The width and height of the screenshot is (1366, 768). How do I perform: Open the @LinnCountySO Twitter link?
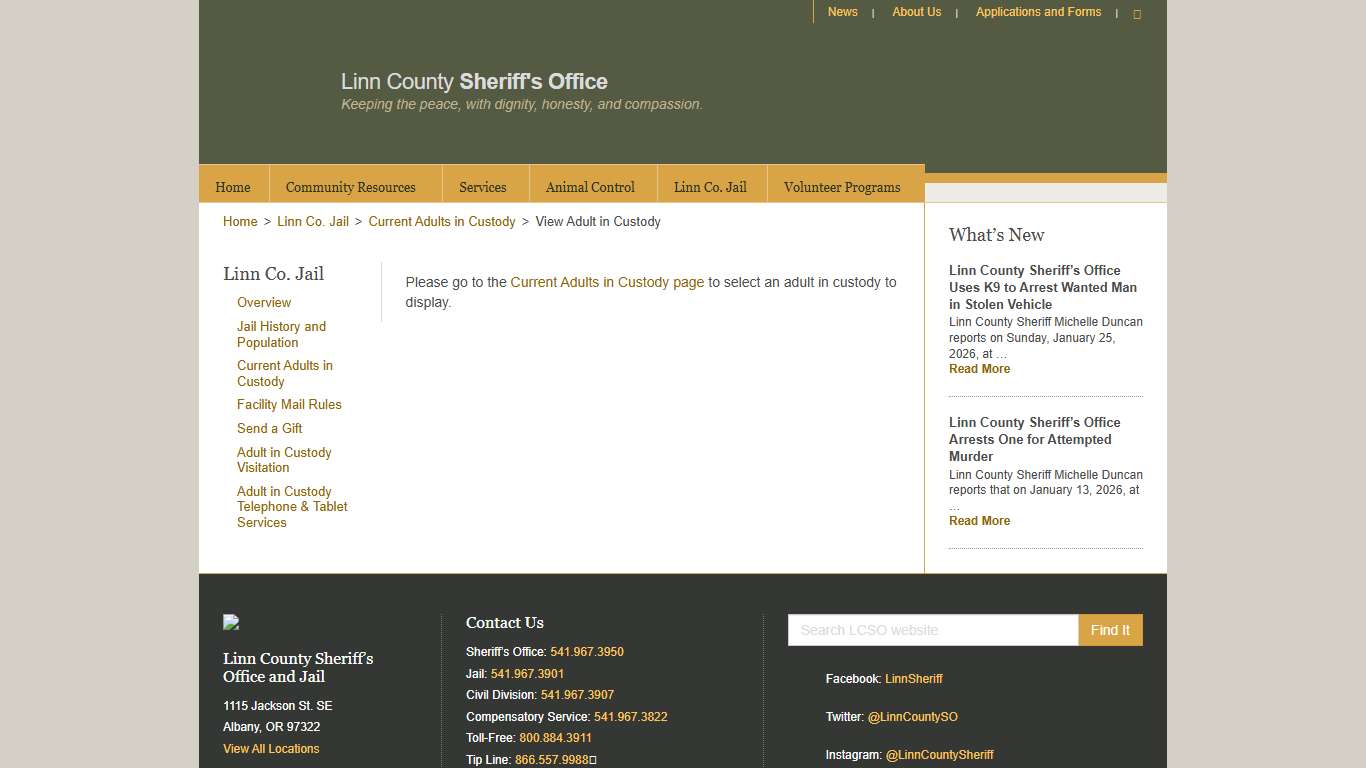913,716
